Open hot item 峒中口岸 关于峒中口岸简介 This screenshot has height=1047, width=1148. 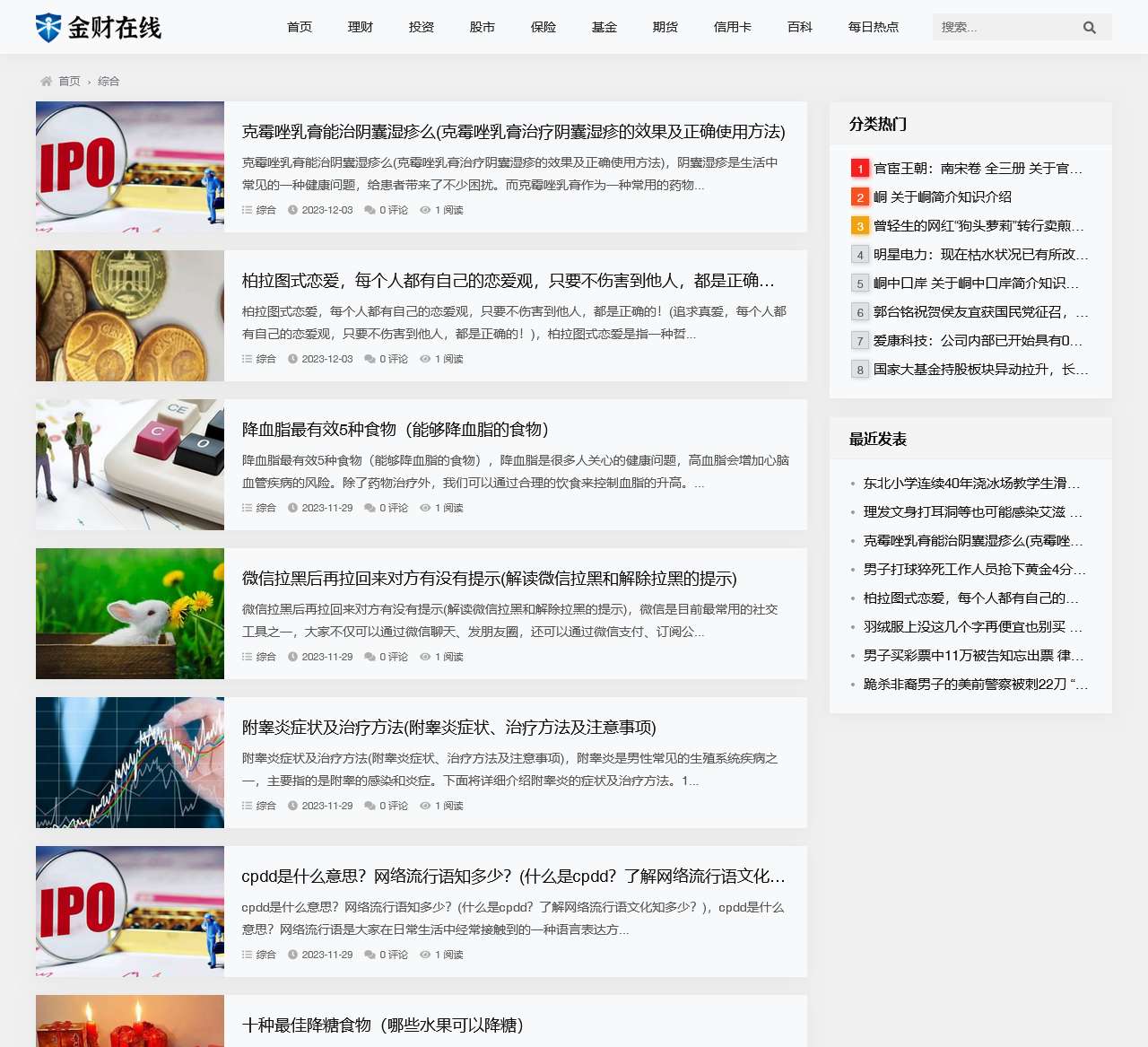click(977, 284)
